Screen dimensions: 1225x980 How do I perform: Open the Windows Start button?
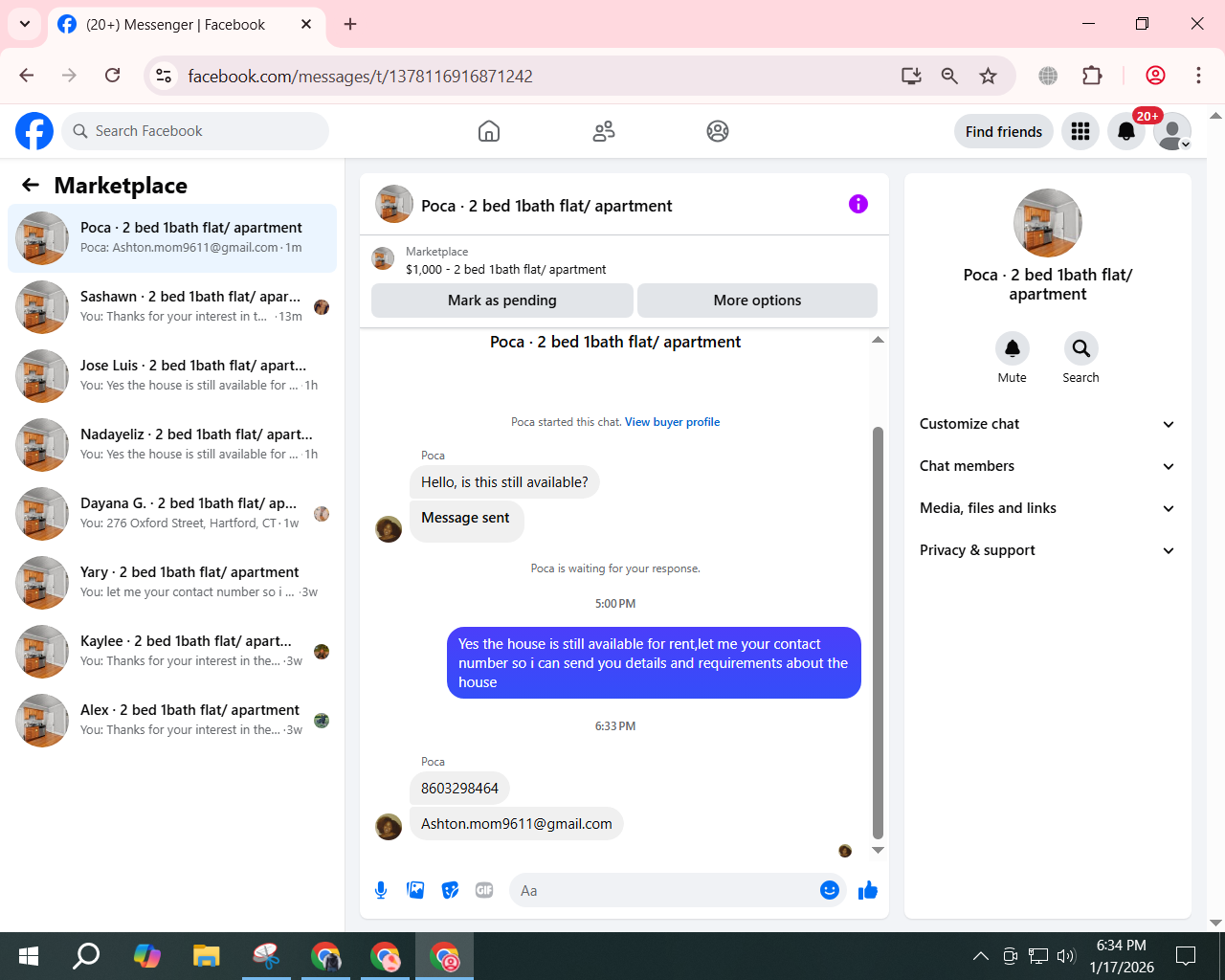(29, 955)
